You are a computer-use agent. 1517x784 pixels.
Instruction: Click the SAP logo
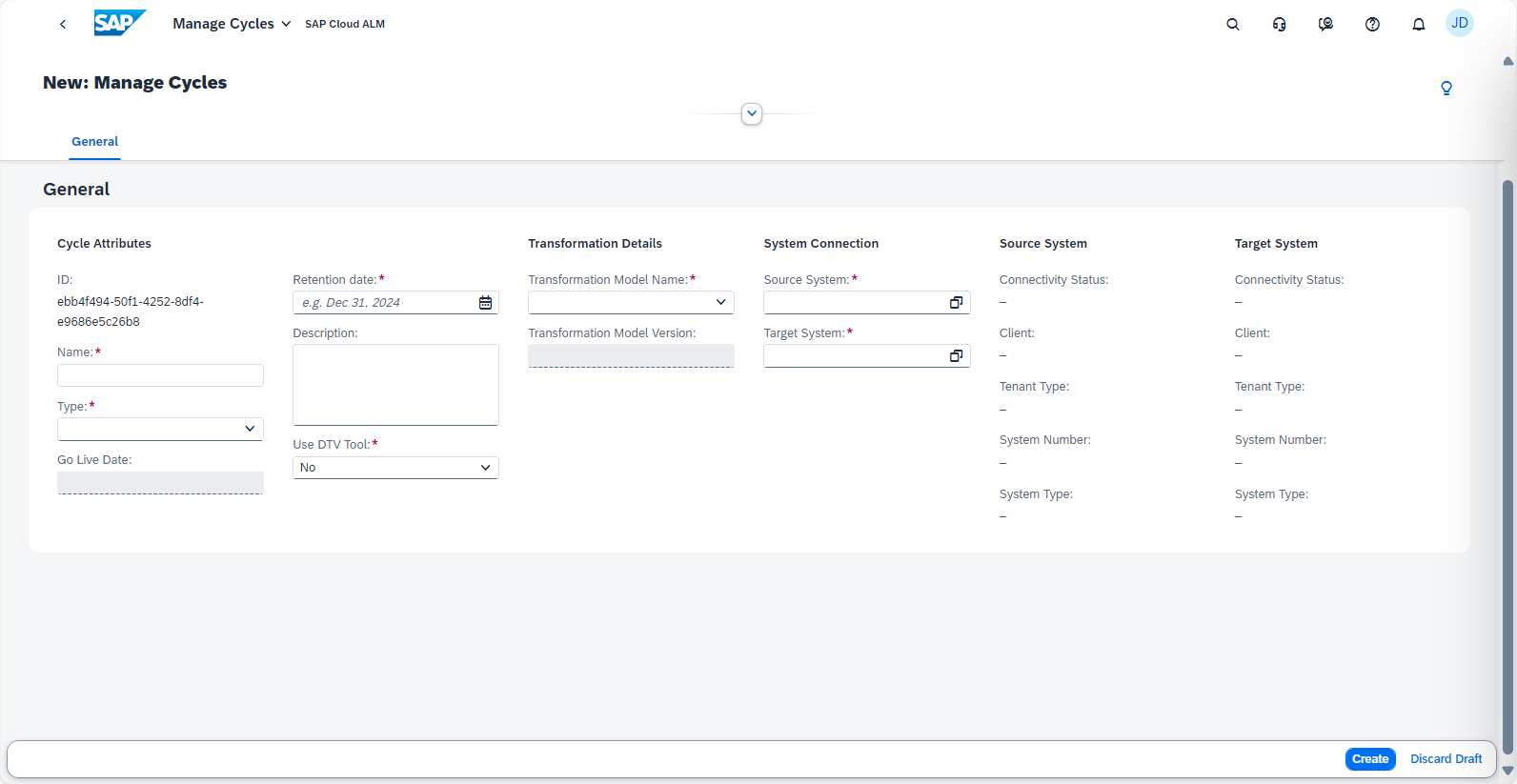click(x=119, y=23)
